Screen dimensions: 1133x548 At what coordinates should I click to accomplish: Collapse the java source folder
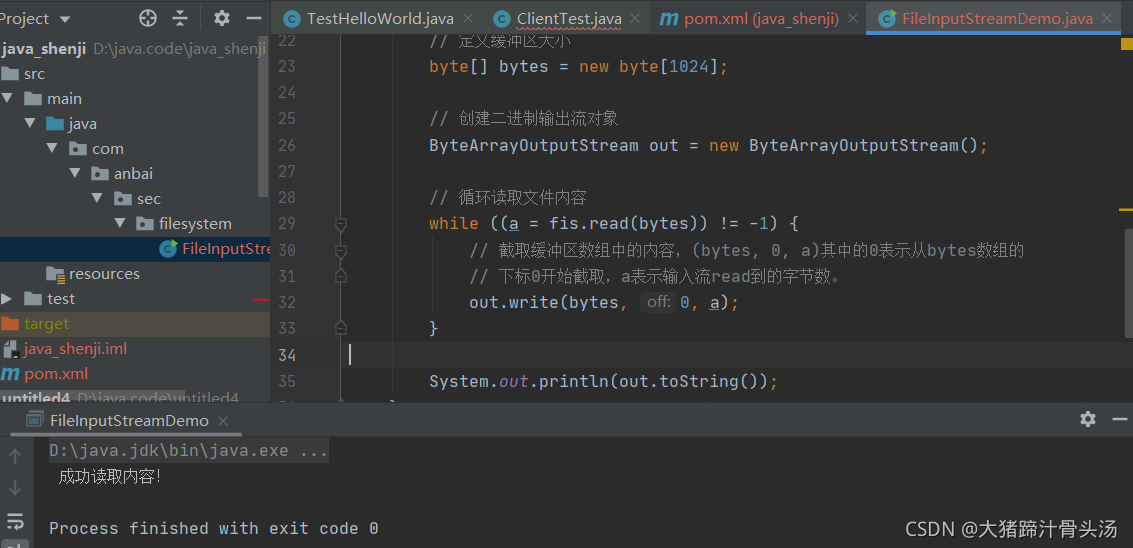[x=29, y=123]
